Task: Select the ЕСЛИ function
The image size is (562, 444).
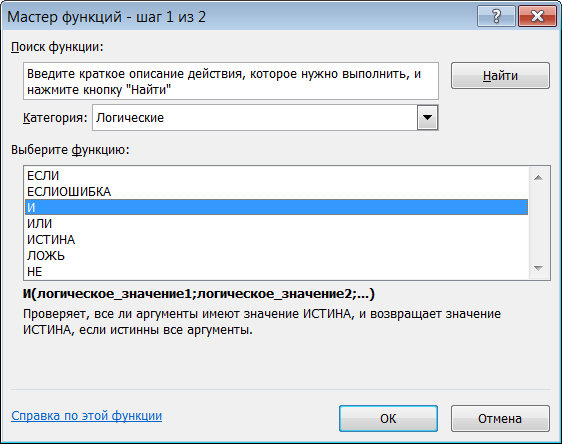Action: click(x=276, y=176)
